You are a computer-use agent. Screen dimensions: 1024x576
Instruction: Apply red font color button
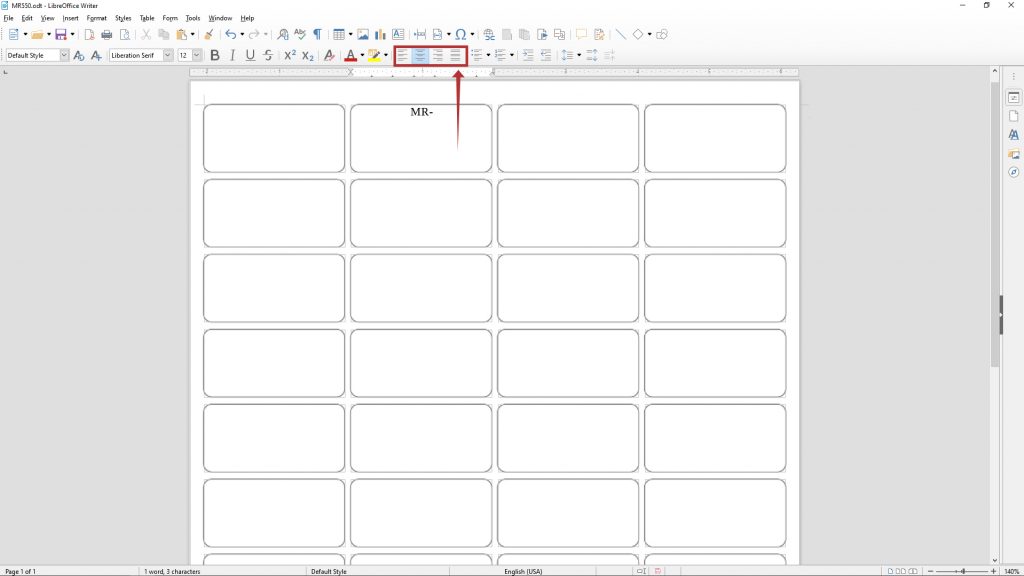click(x=351, y=56)
